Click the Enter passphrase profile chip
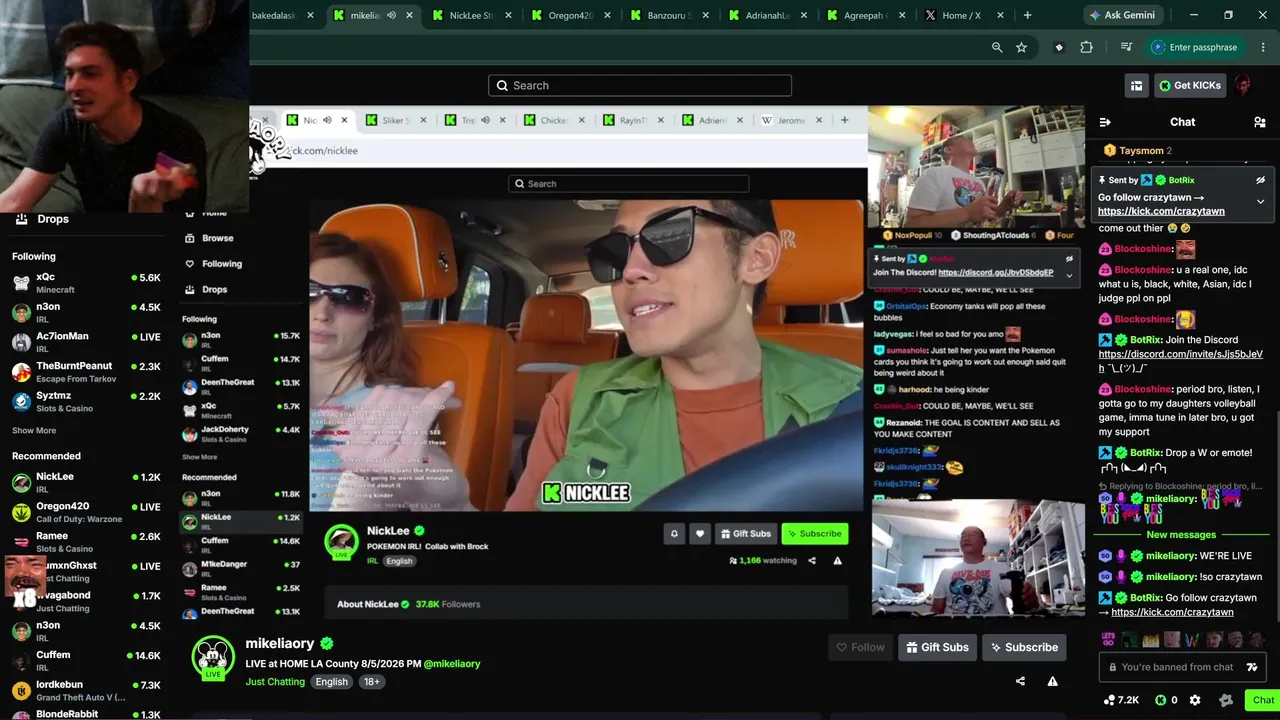This screenshot has width=1280, height=720. pos(1195,47)
